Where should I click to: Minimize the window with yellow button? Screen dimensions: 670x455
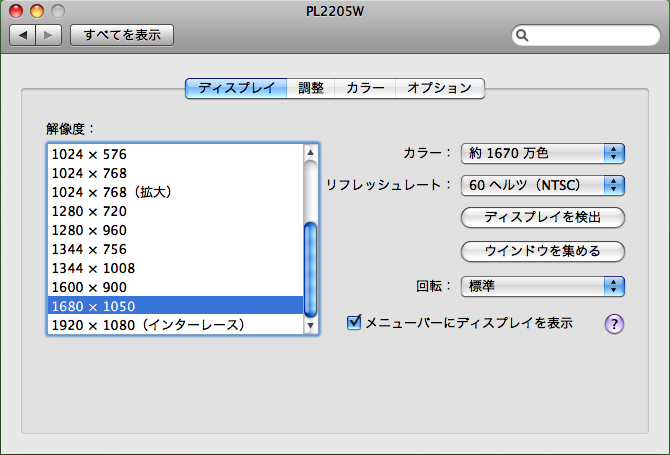pos(37,11)
